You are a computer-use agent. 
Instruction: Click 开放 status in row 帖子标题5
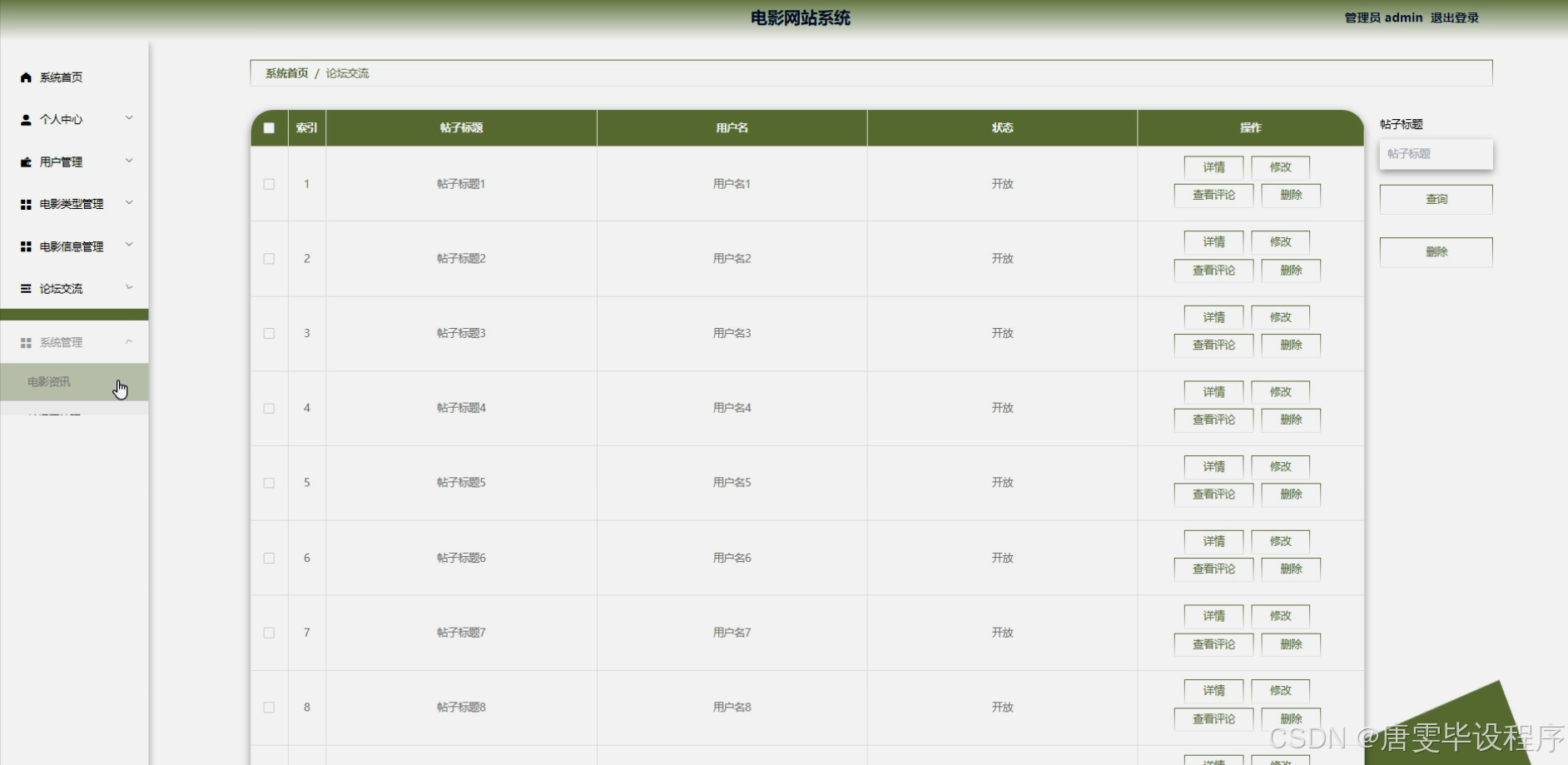click(1002, 483)
